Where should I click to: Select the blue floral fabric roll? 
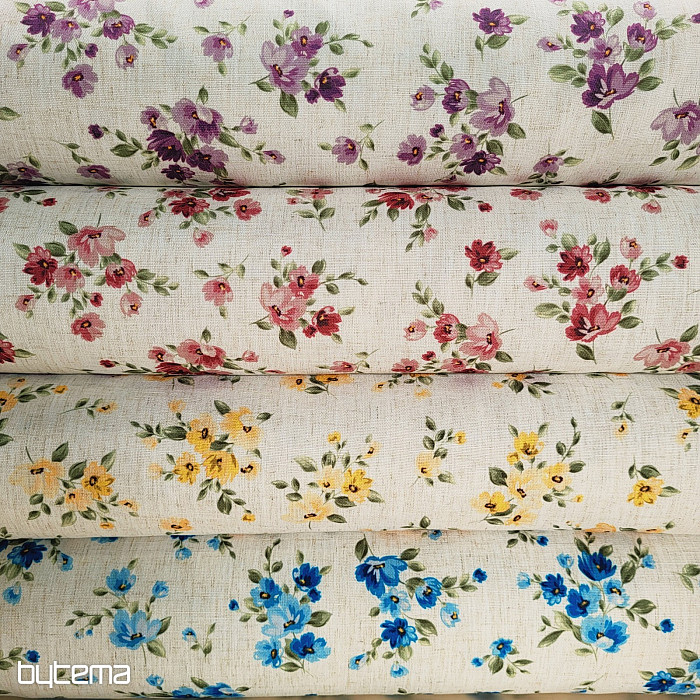click(x=350, y=610)
